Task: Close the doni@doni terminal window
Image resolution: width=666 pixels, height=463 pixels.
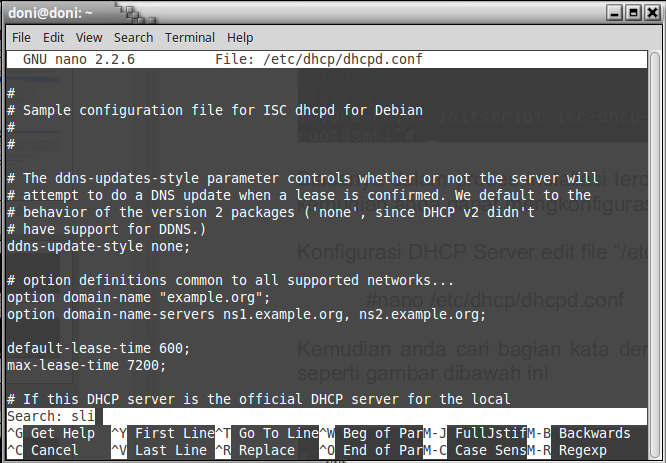Action: 652,12
